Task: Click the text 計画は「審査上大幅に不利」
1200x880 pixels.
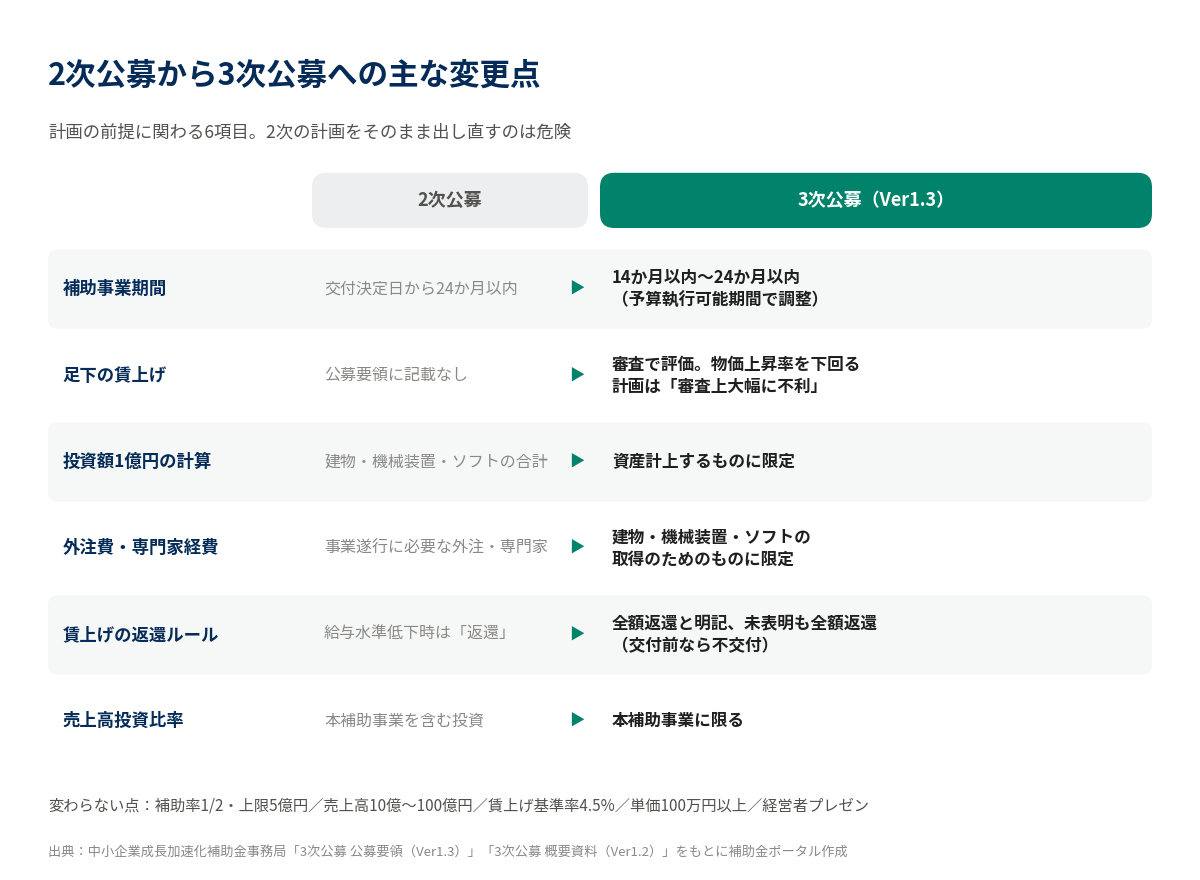Action: pyautogui.click(x=716, y=385)
